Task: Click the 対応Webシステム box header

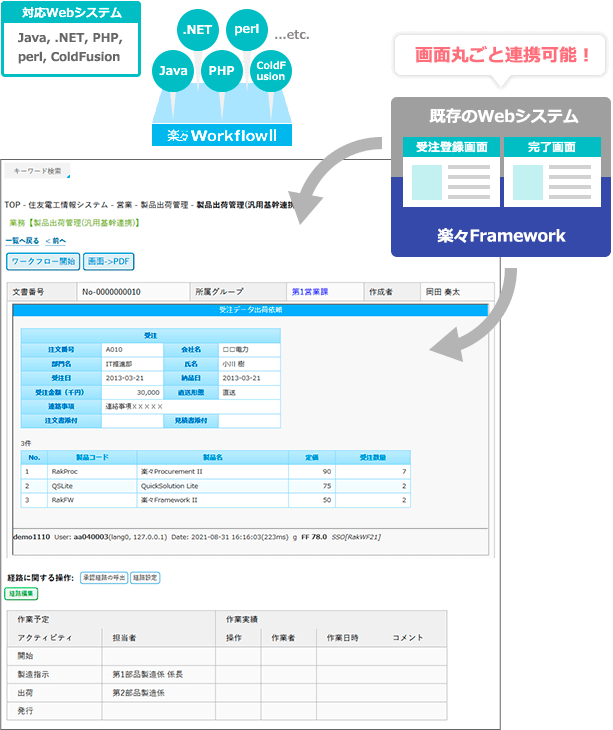Action: 71,13
